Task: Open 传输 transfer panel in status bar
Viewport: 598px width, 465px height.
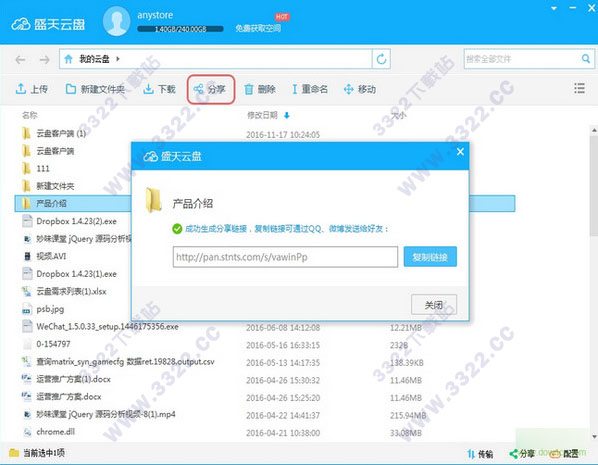Action: [x=480, y=454]
